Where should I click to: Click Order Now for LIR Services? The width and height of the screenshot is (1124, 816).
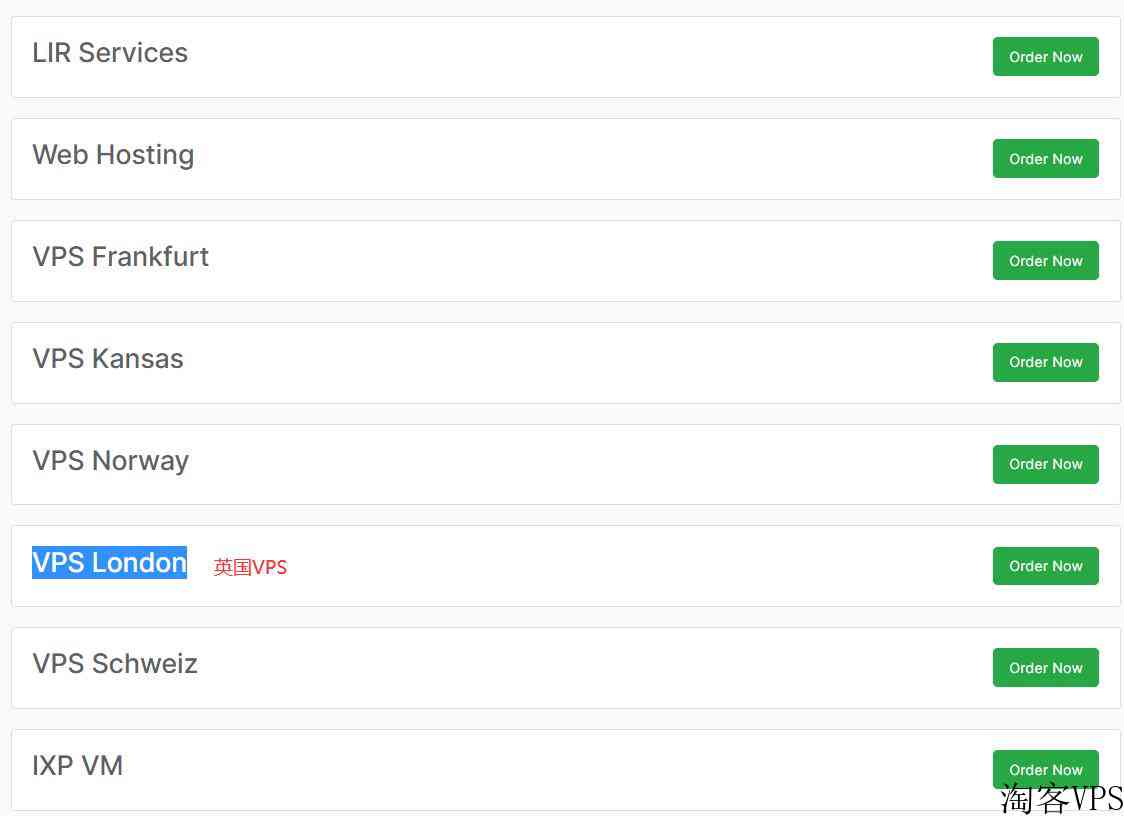(1045, 57)
